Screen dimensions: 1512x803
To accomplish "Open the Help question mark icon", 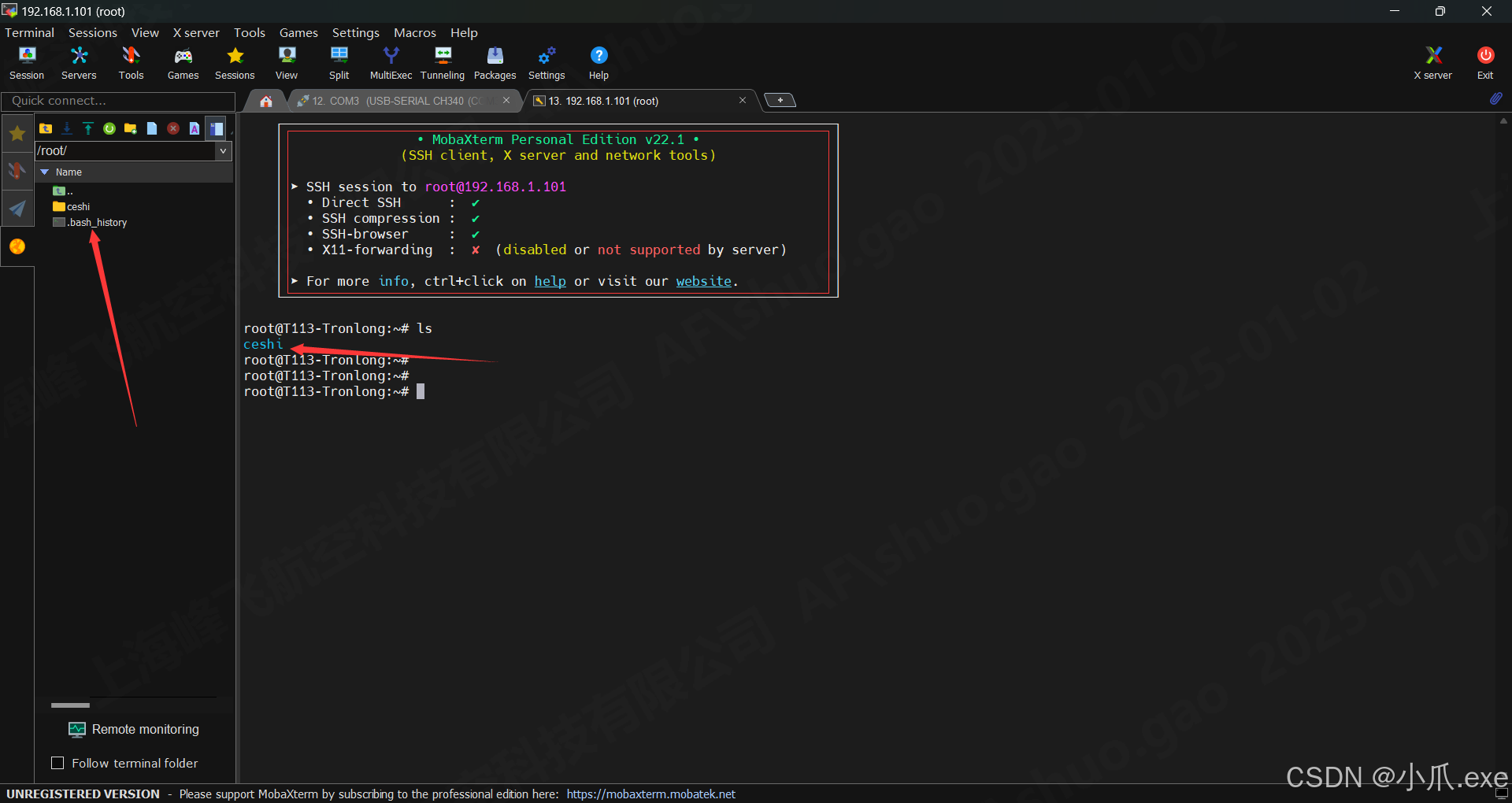I will click(x=598, y=63).
